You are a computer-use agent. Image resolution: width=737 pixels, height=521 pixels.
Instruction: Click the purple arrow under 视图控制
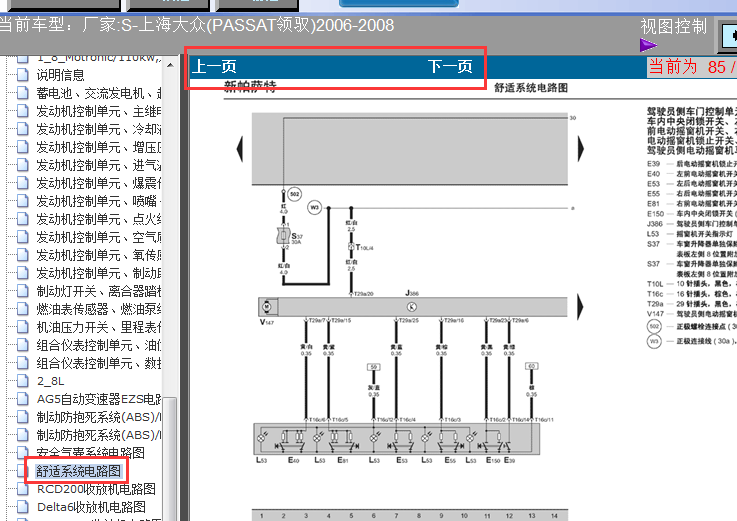point(648,45)
